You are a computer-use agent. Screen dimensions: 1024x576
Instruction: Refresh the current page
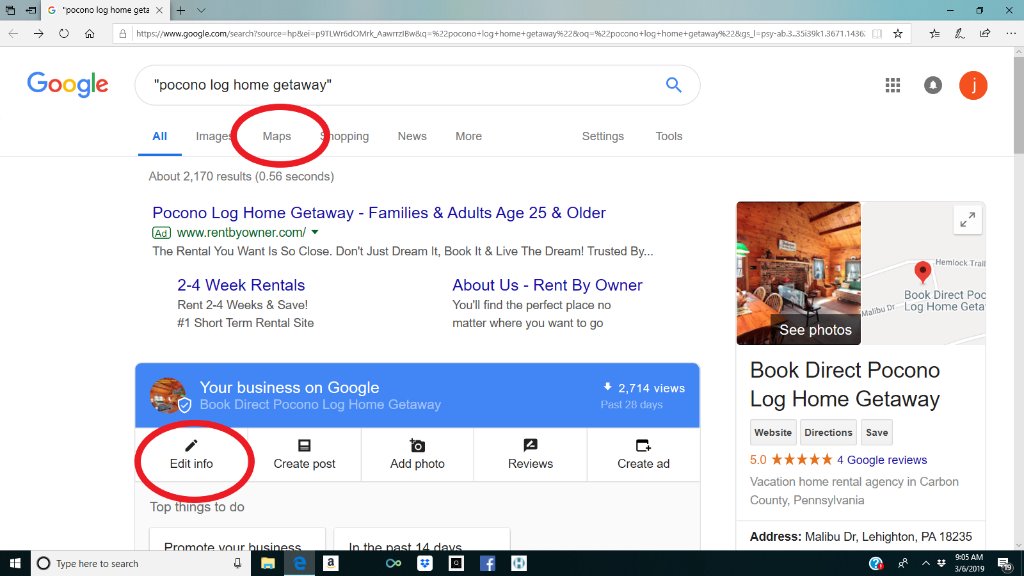coord(64,33)
